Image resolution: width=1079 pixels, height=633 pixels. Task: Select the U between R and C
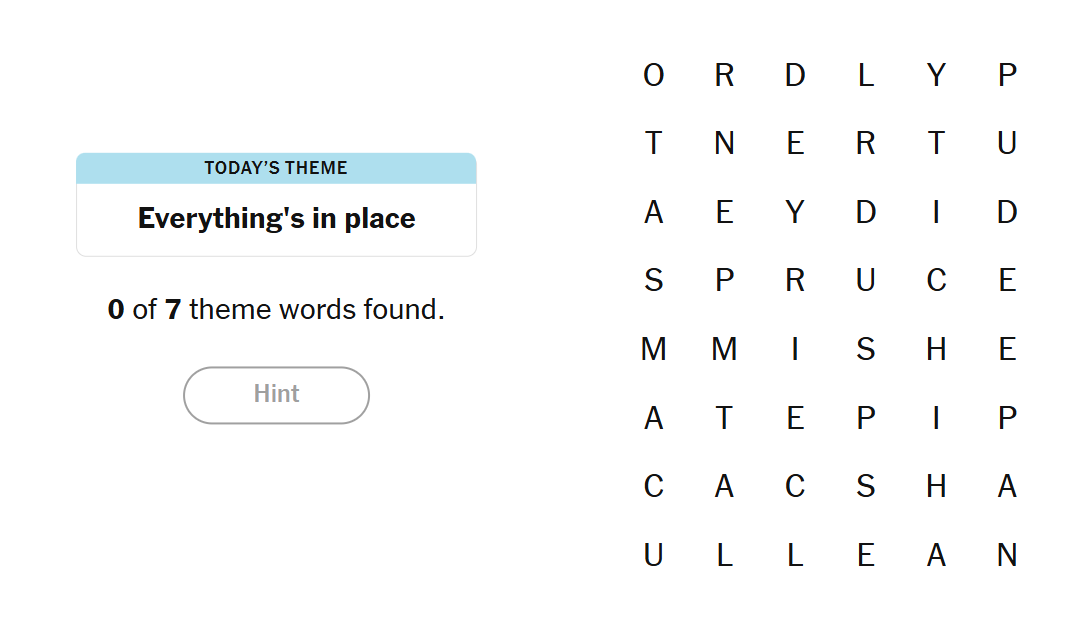(865, 281)
